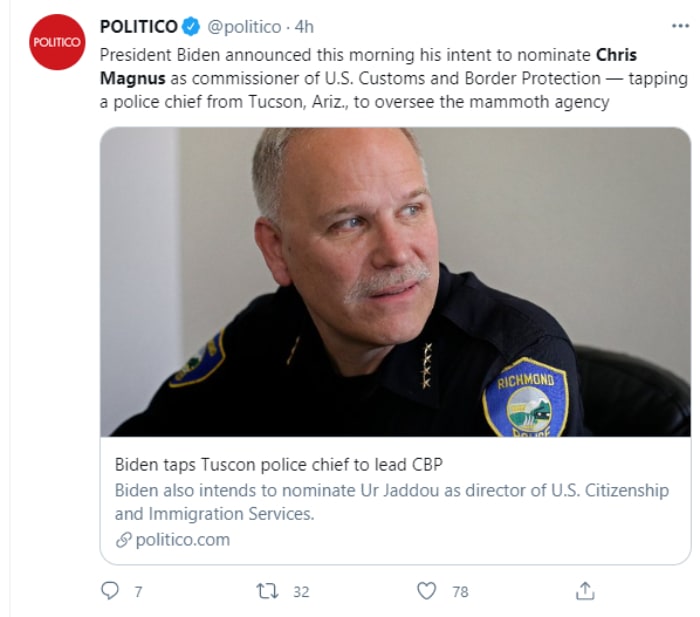Open the POLITICO display name link
This screenshot has width=700, height=617.
tap(139, 27)
